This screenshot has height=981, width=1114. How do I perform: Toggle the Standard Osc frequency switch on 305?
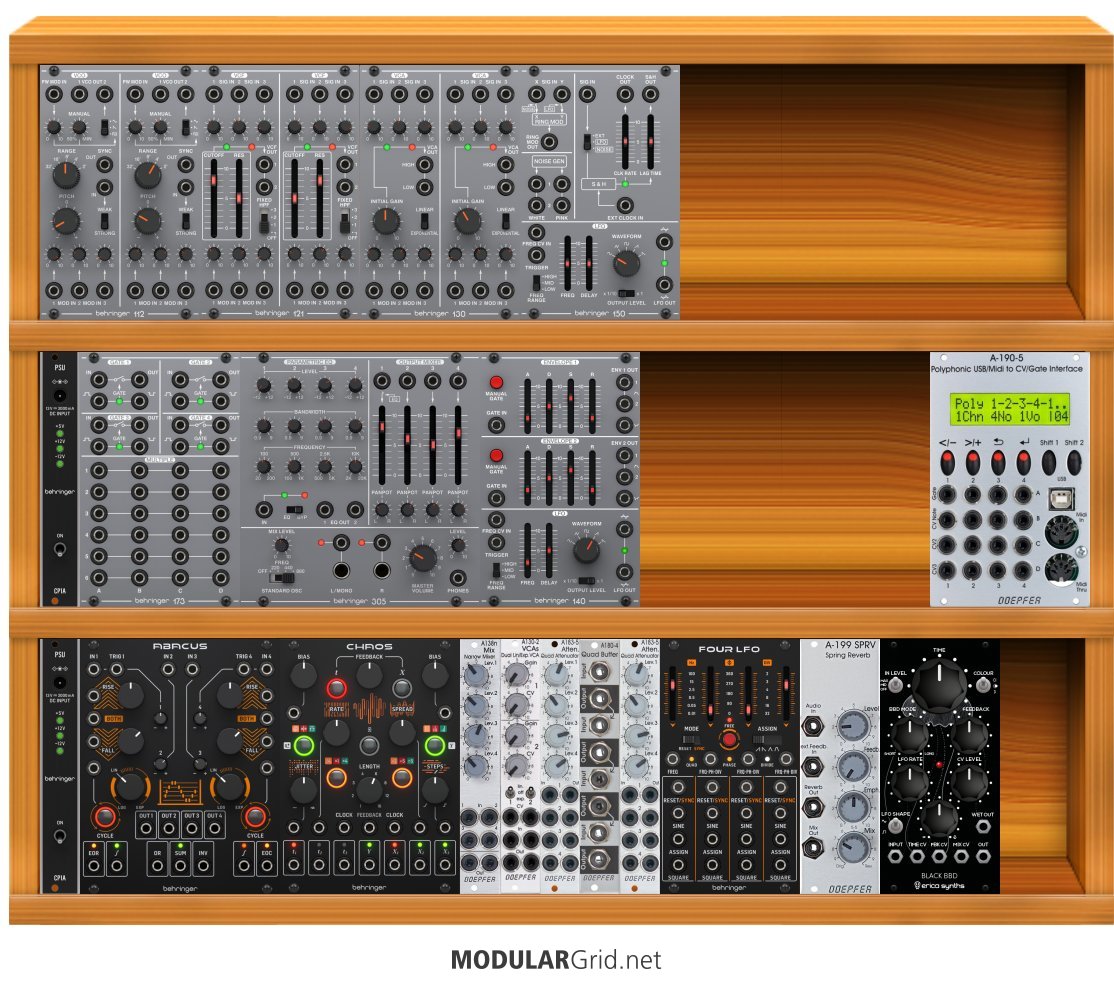point(281,577)
